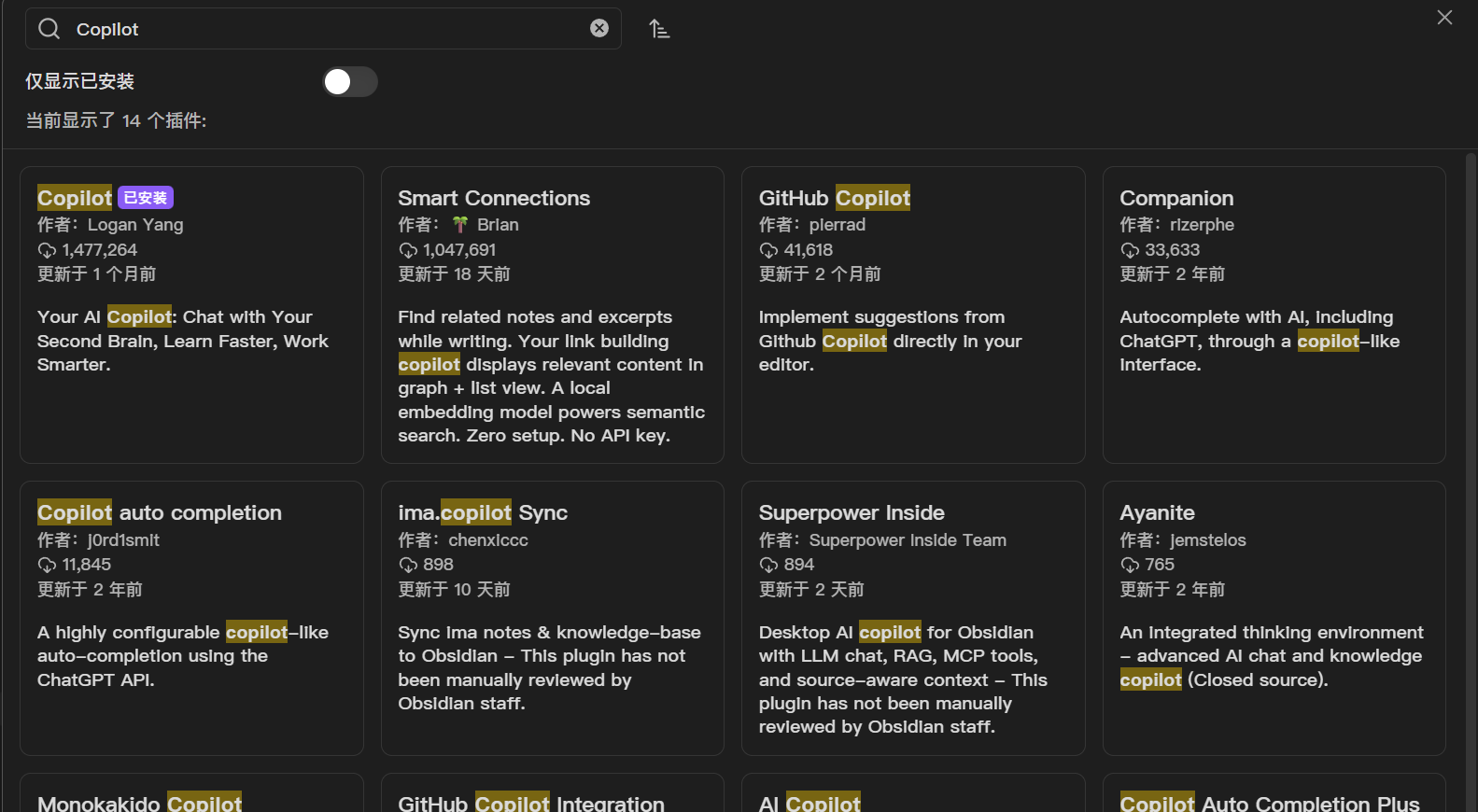The image size is (1478, 812).
Task: Click the author line 作者: Logan Yang
Action: [110, 225]
